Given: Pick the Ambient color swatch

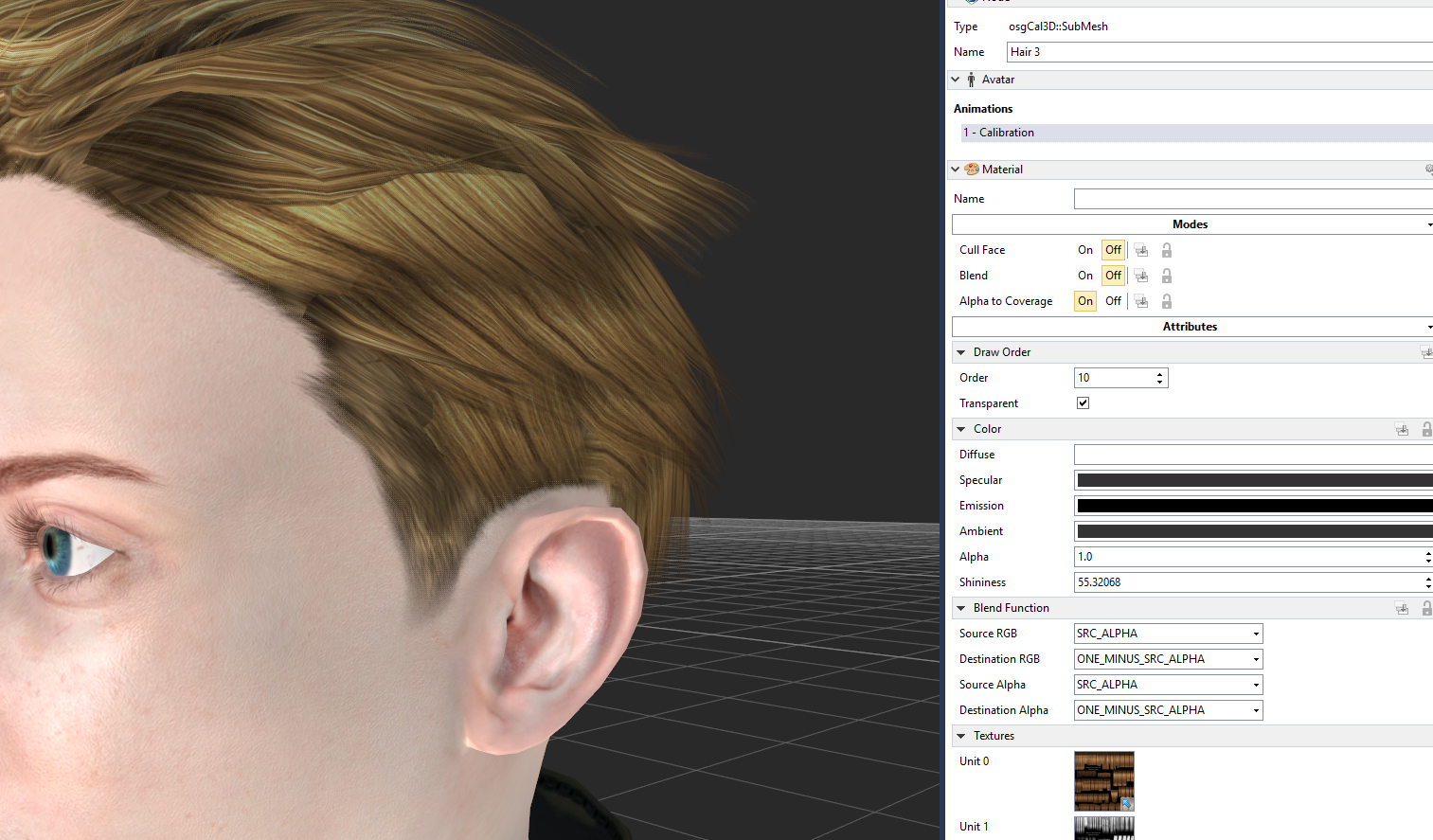Looking at the screenshot, I should coord(1253,531).
